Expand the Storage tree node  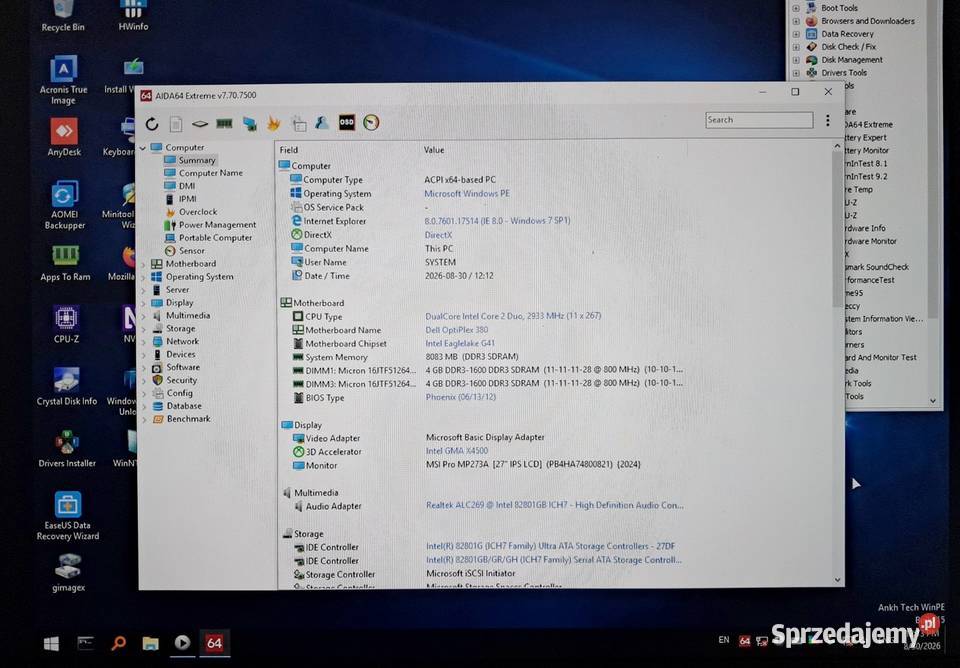[143, 329]
